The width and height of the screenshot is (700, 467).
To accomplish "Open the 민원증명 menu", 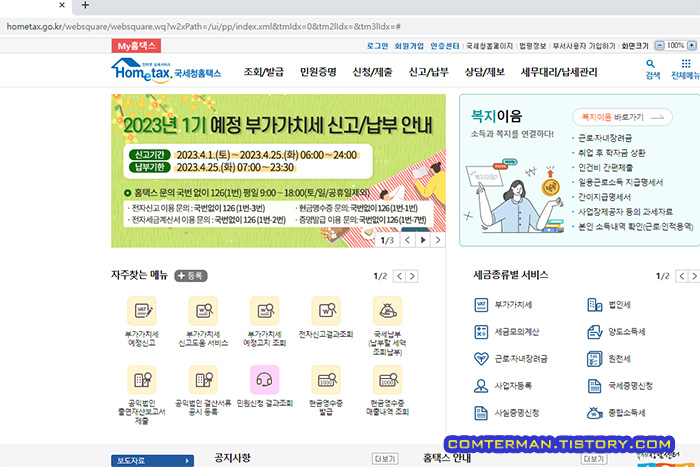I will click(318, 72).
